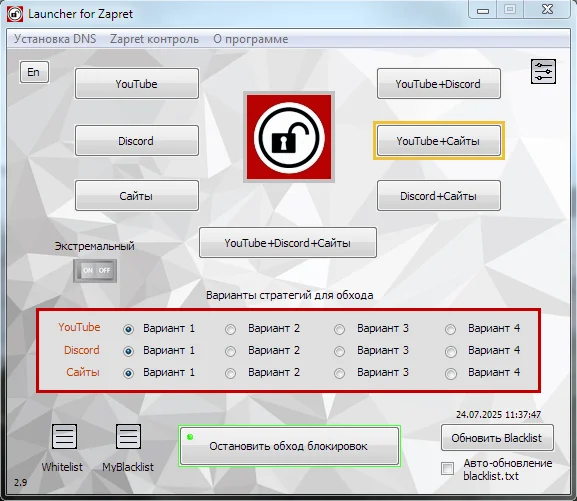Screen dimensions: 577x501
Task: Click the Whitelist label
Action: [62, 467]
